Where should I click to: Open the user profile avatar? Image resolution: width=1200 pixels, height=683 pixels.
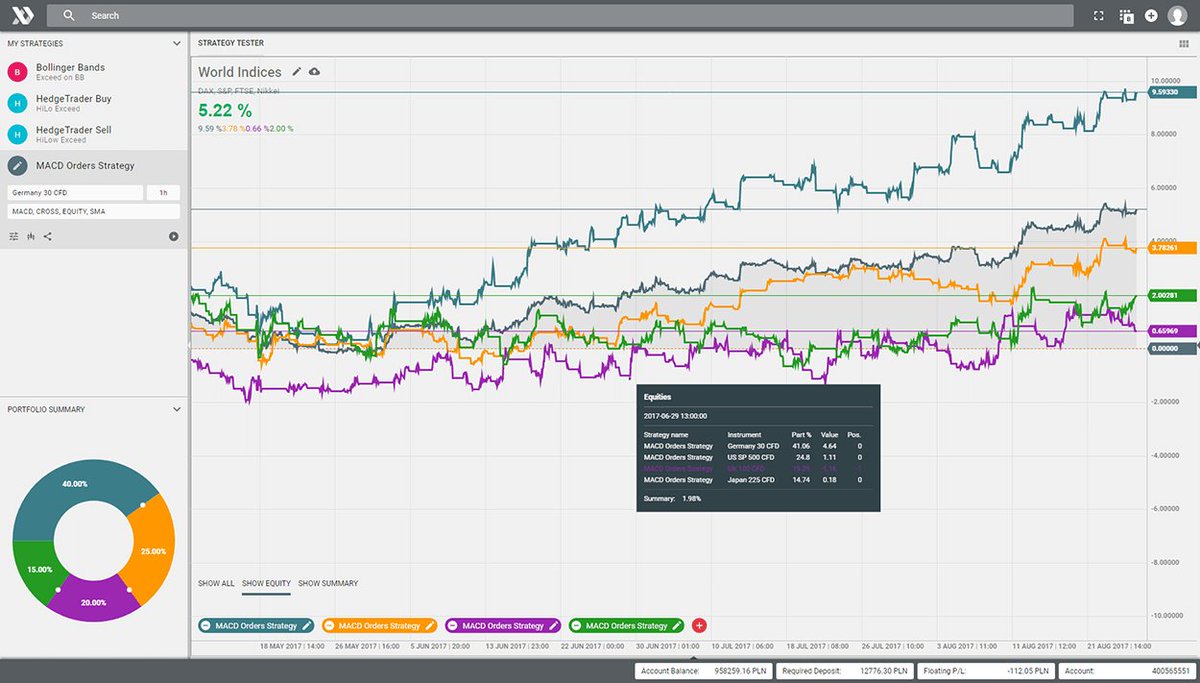tap(1178, 16)
